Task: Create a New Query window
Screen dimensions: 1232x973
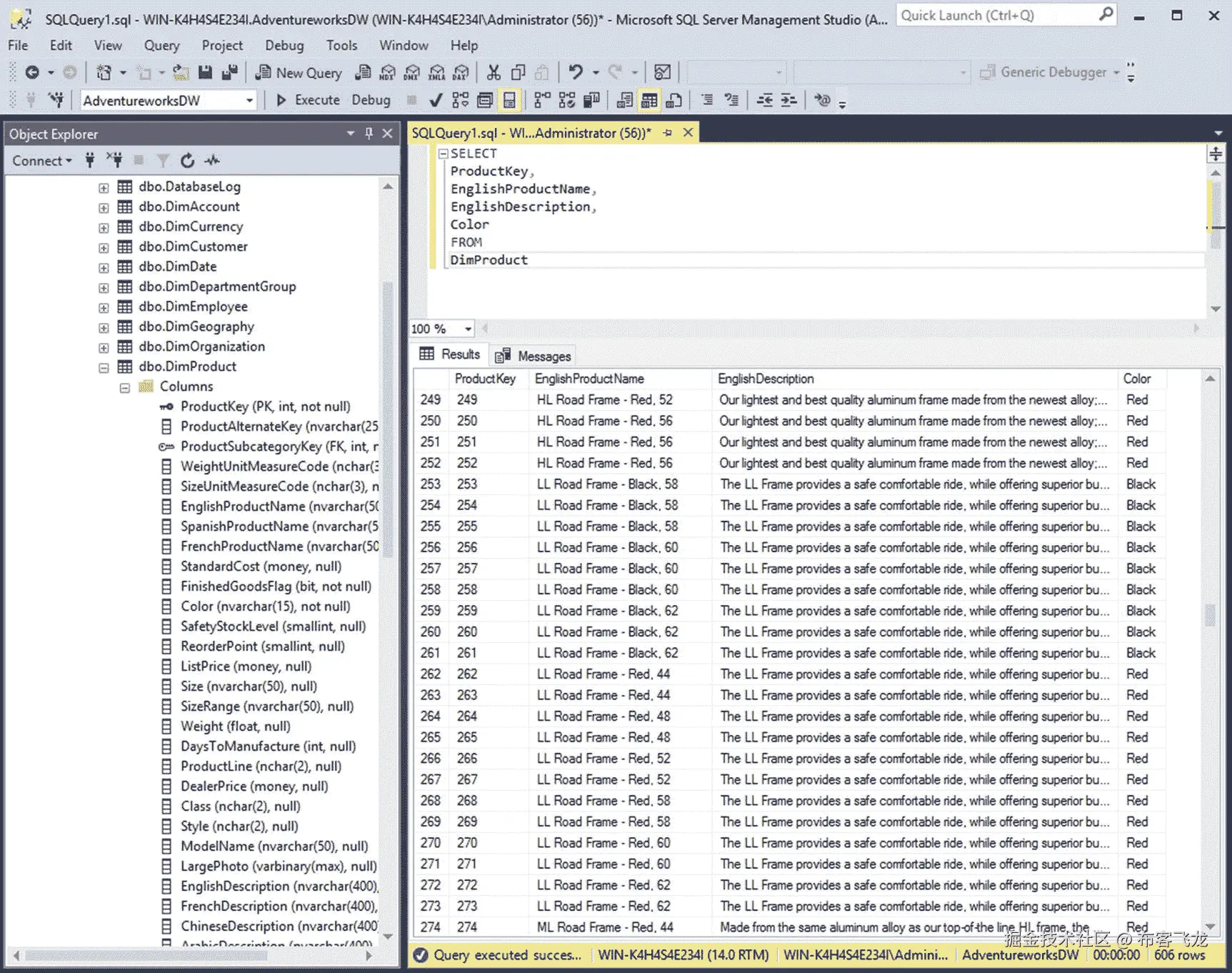Action: tap(299, 72)
